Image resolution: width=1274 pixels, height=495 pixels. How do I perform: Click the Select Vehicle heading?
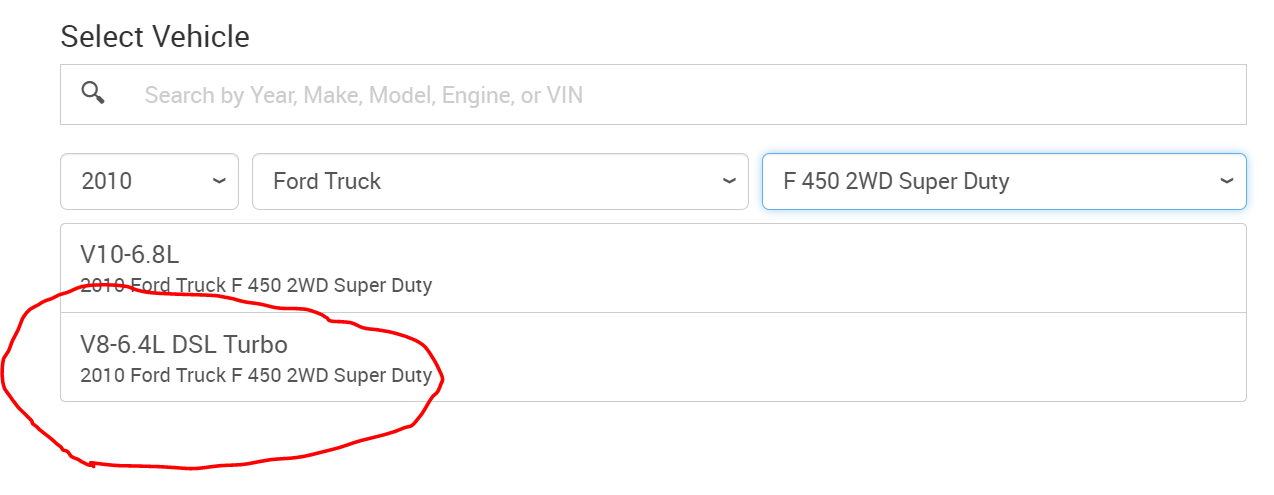point(155,37)
